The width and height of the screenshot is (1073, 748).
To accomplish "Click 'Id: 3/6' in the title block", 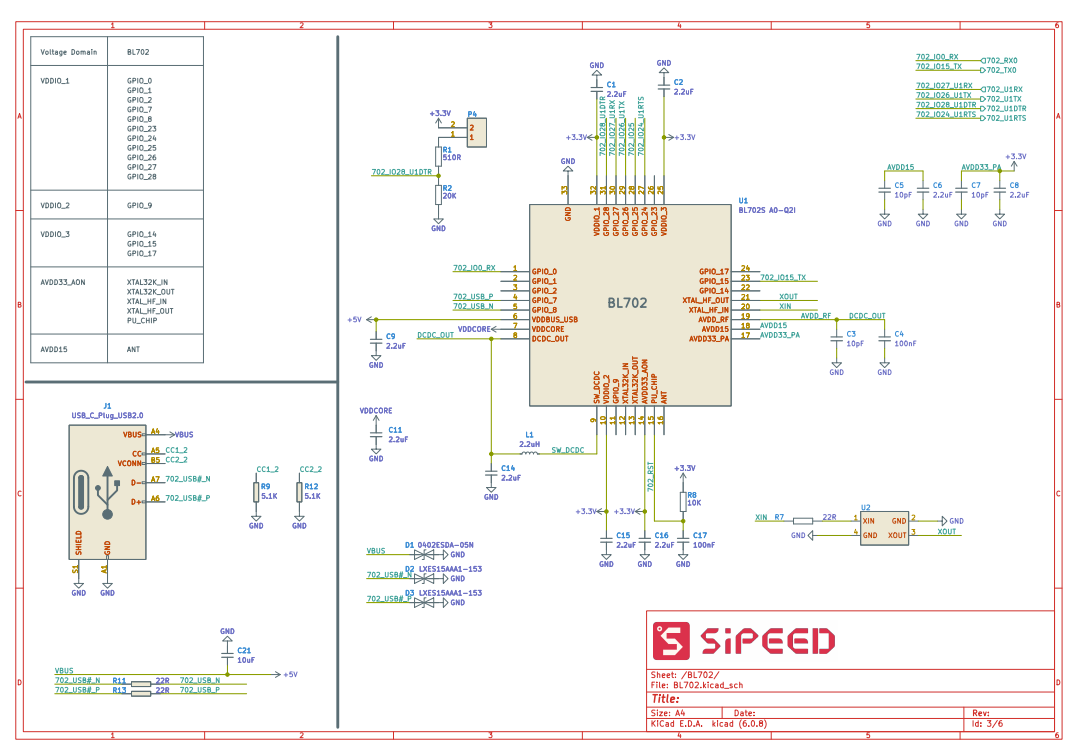I will (x=987, y=723).
